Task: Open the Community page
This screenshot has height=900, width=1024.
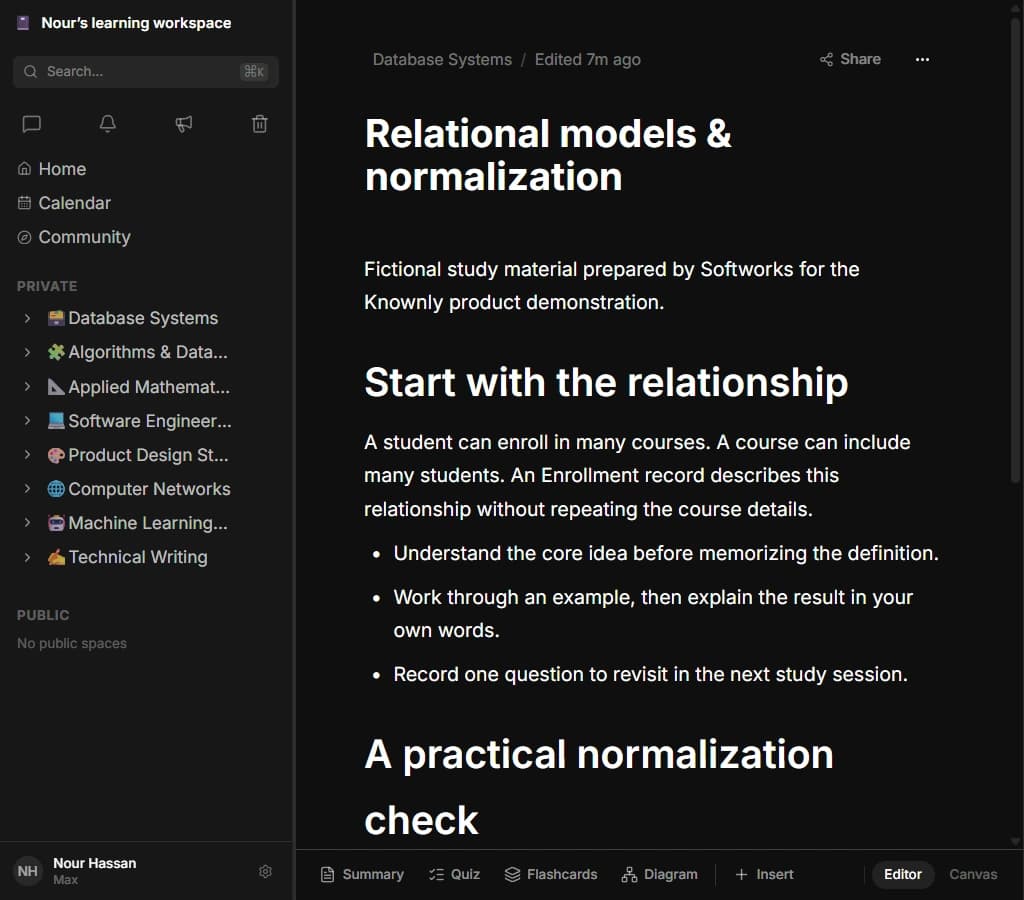Action: click(x=74, y=236)
